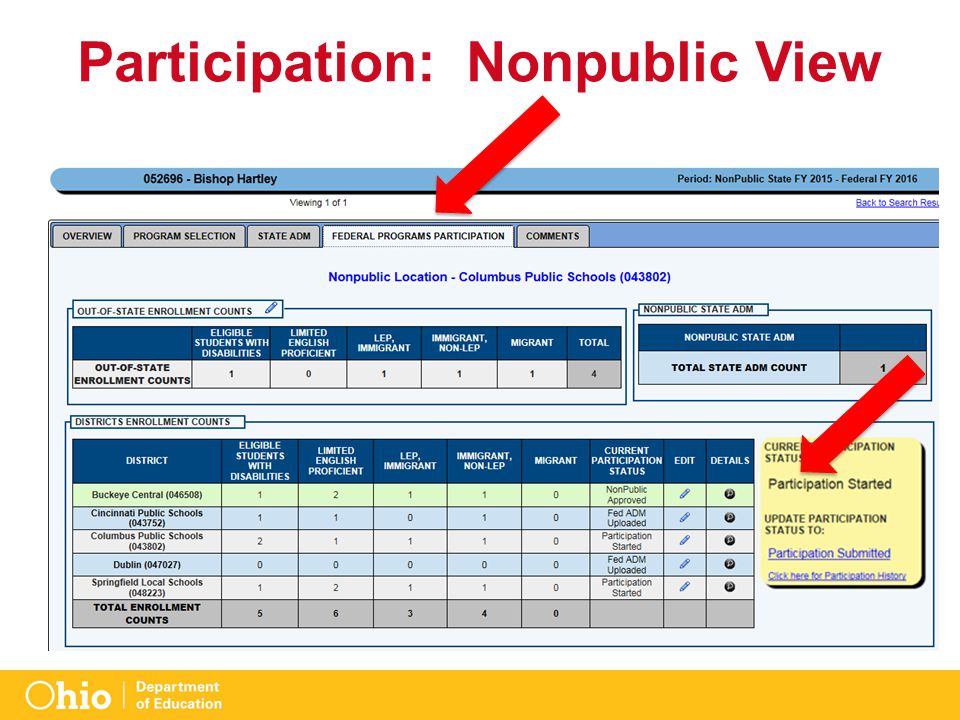Select the Cincinnati Public Schools (043752) district name

[x=147, y=518]
